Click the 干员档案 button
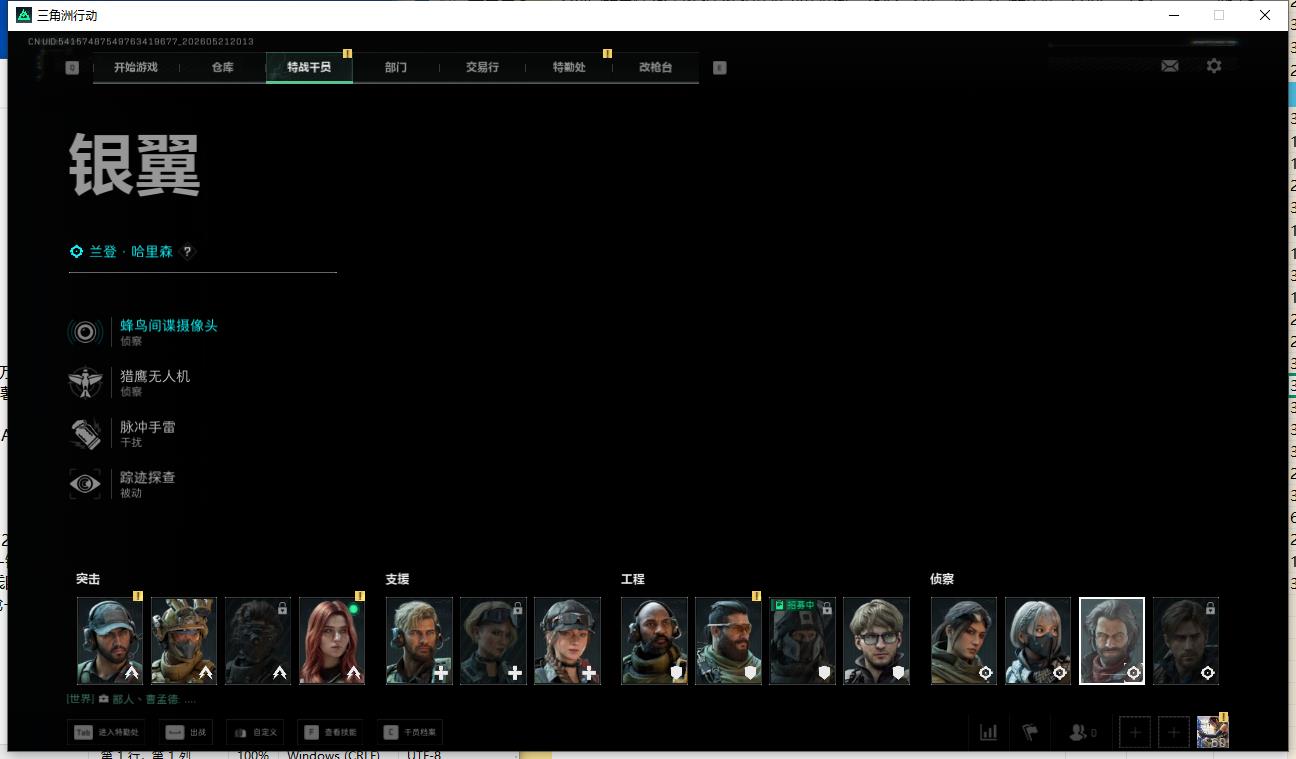 408,732
